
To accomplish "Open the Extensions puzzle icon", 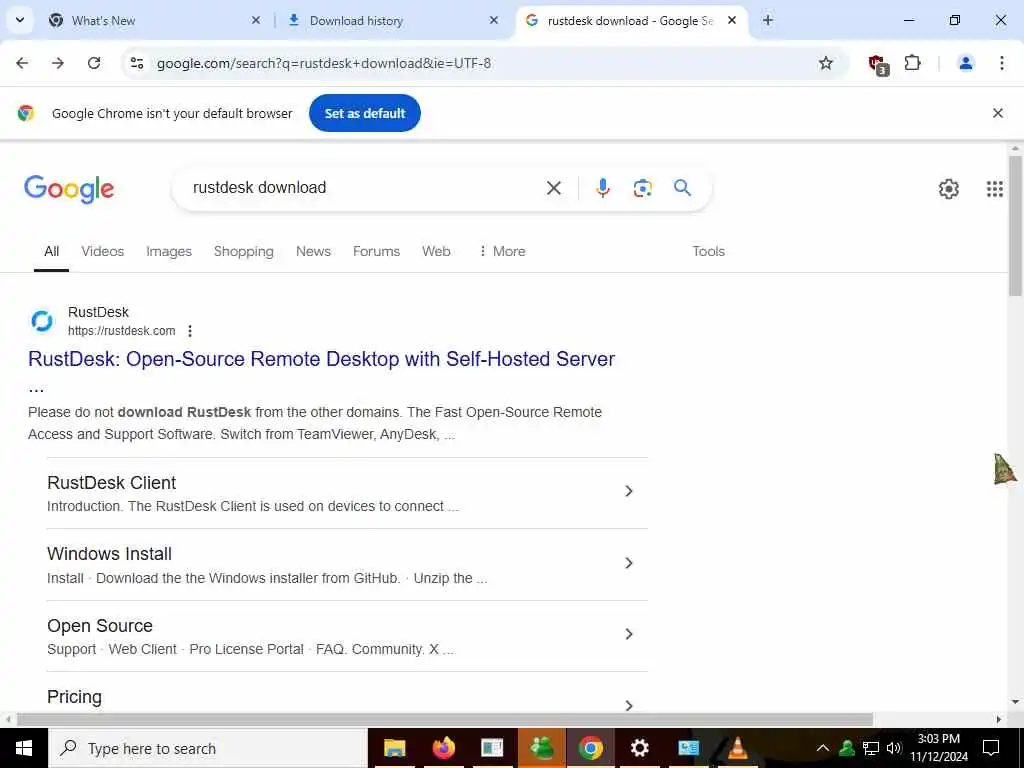I will click(x=912, y=63).
